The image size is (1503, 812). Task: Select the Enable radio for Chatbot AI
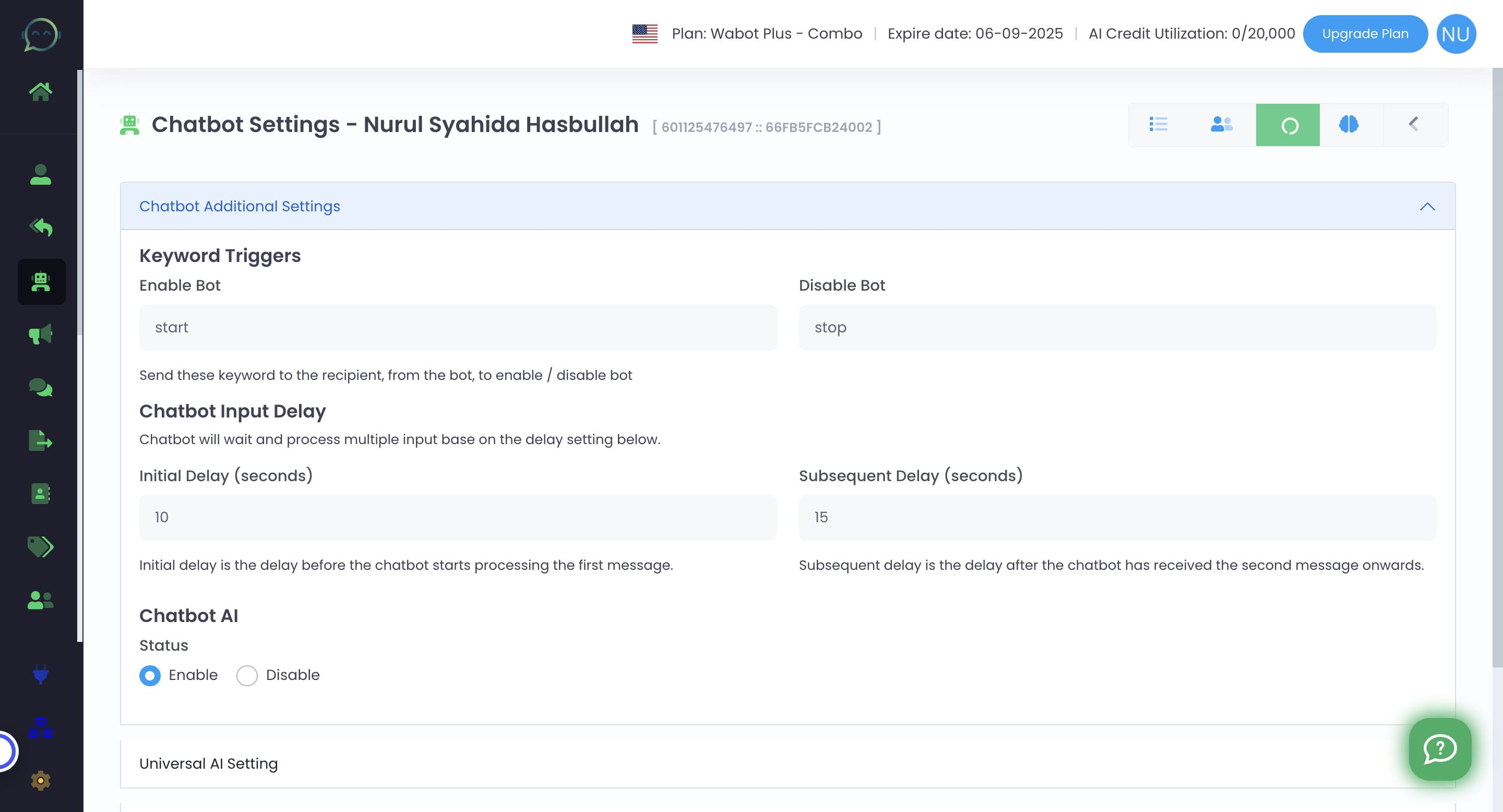[150, 675]
